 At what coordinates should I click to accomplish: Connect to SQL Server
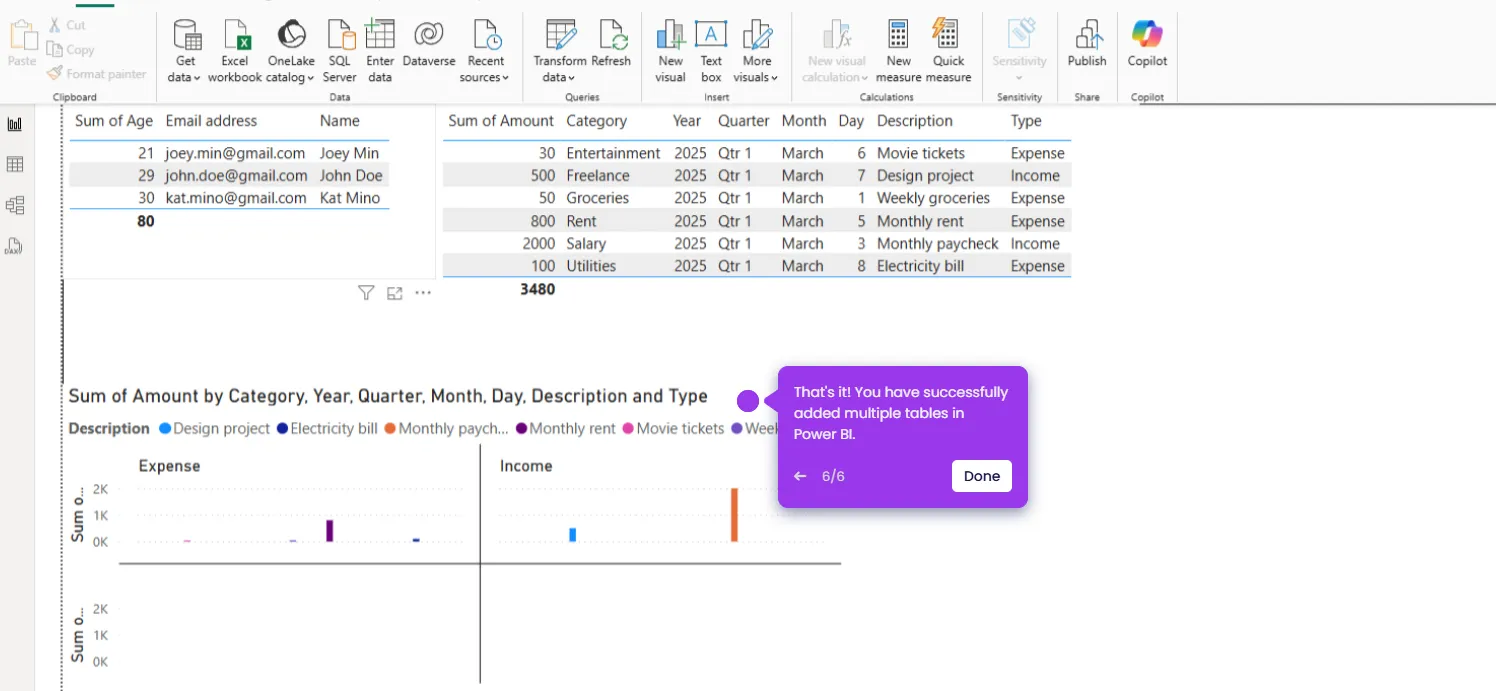(340, 51)
